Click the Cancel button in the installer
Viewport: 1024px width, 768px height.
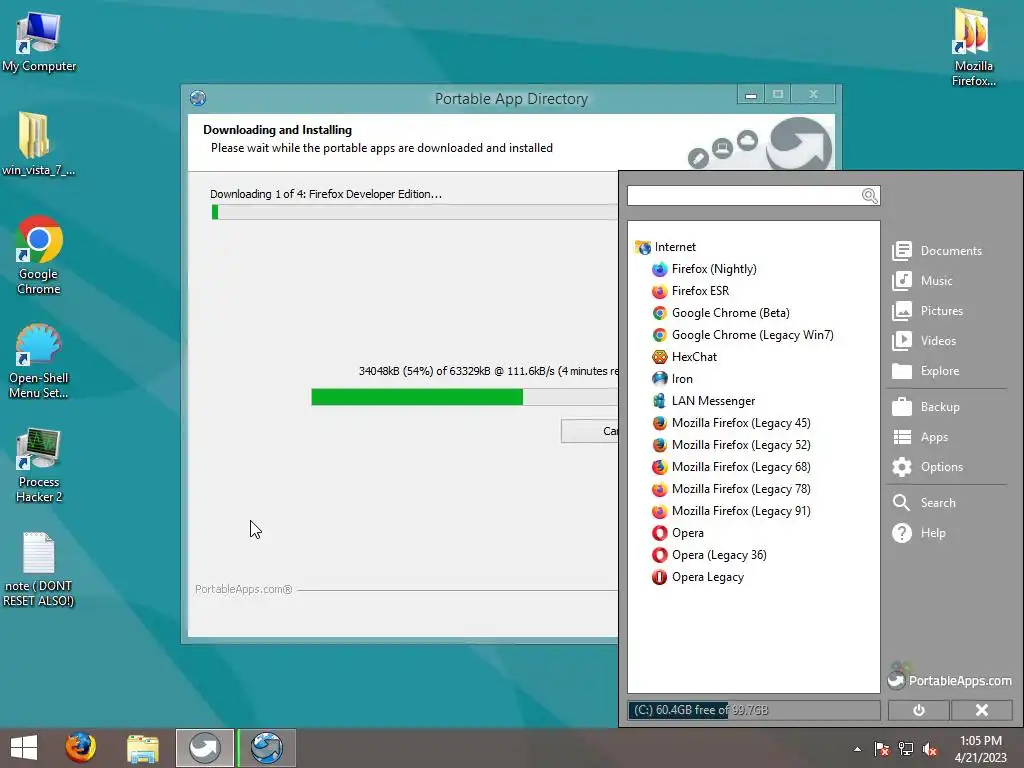click(x=590, y=431)
